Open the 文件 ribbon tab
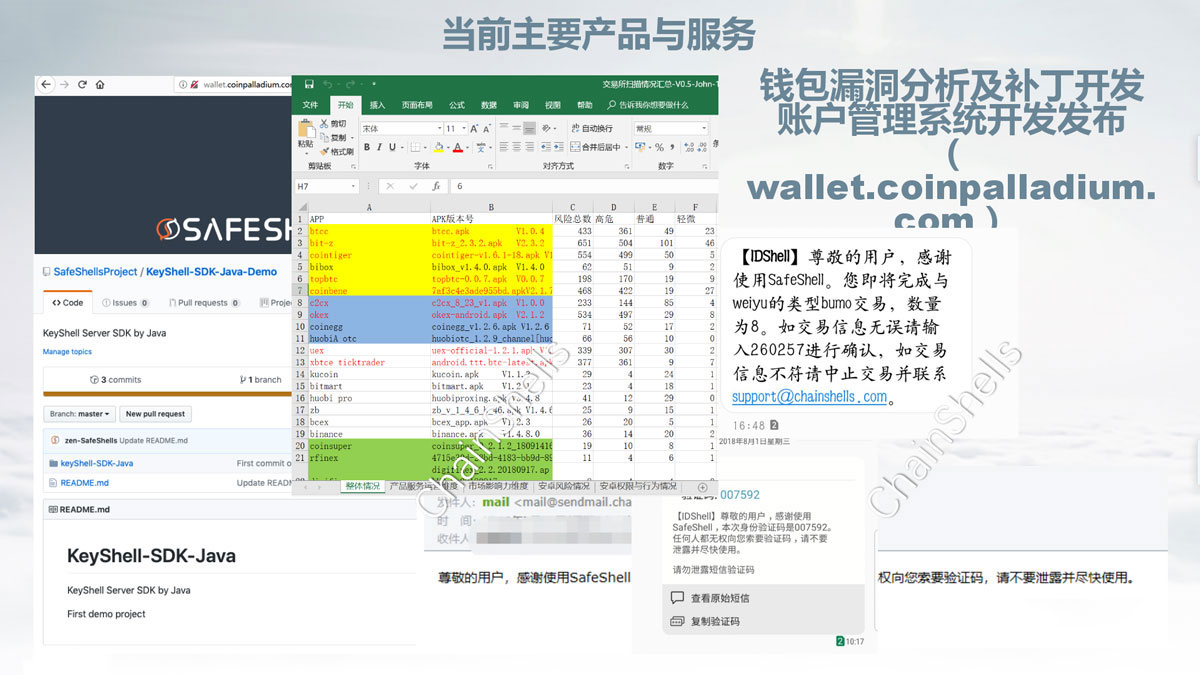 point(310,105)
